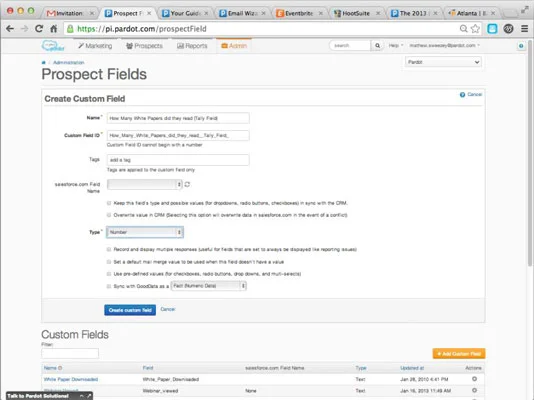
Task: Open the gear actions icon for White Paper Downloaded
Action: [474, 379]
